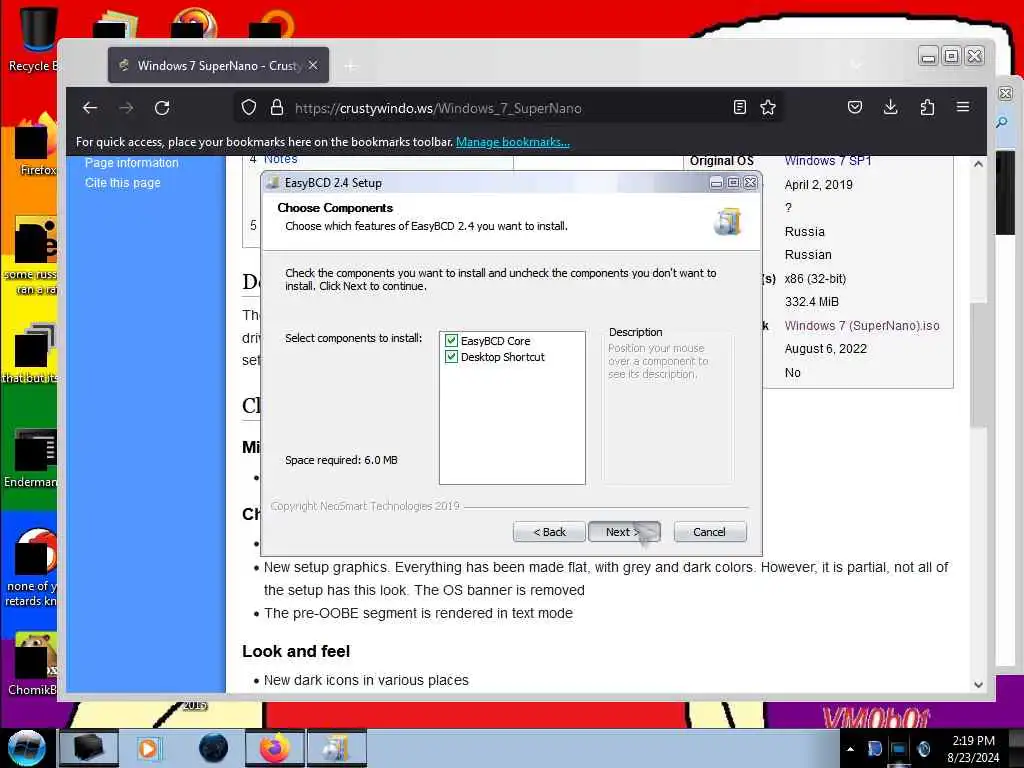The image size is (1024, 768).
Task: Select the 'Russian' language value text
Action: pos(808,255)
